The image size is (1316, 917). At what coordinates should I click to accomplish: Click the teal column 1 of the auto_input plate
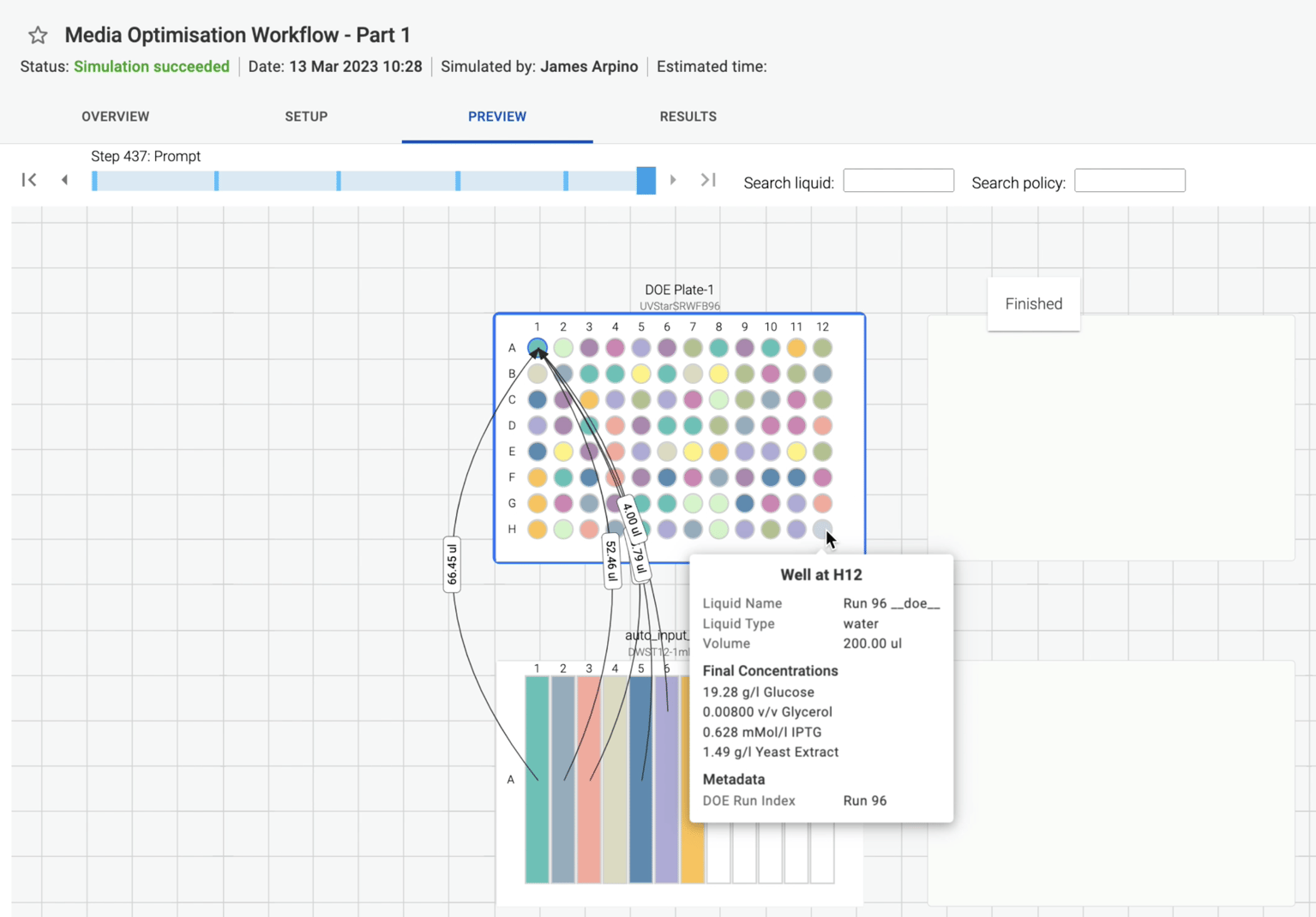[537, 780]
